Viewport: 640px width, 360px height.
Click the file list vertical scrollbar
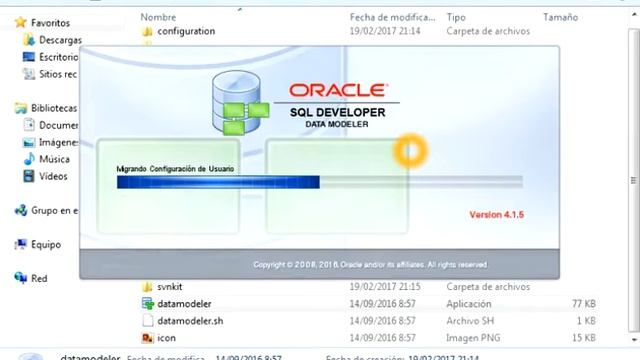pyautogui.click(x=633, y=180)
